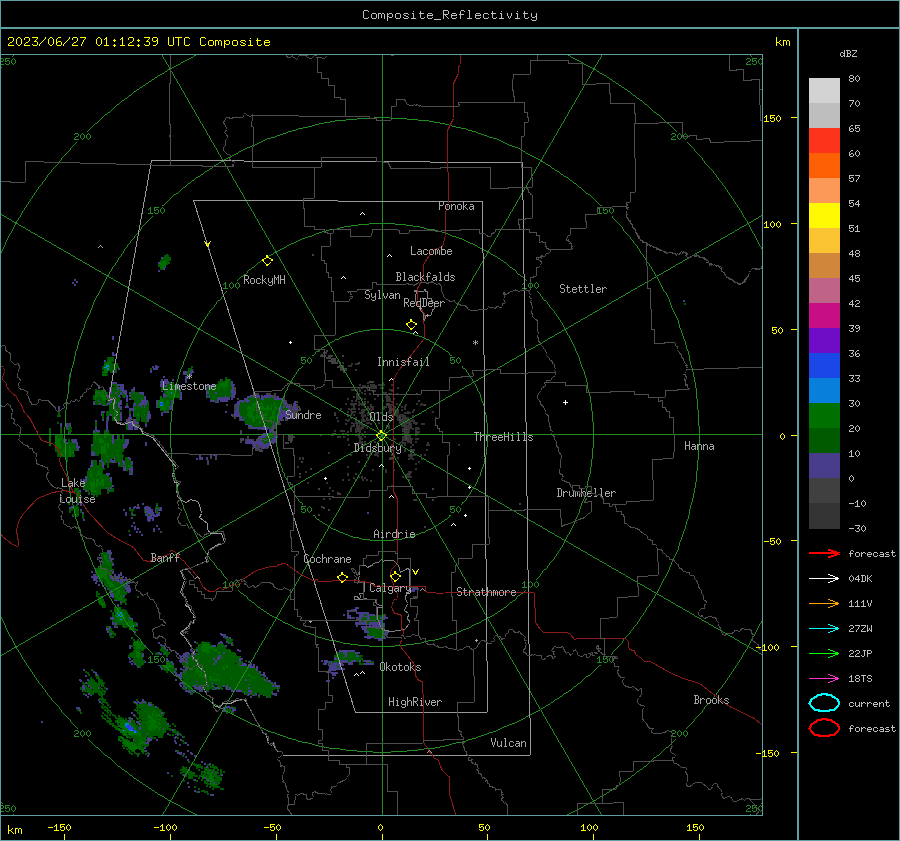900x841 pixels.
Task: Select the slate purple 10 dBZ swatch
Action: [x=824, y=465]
